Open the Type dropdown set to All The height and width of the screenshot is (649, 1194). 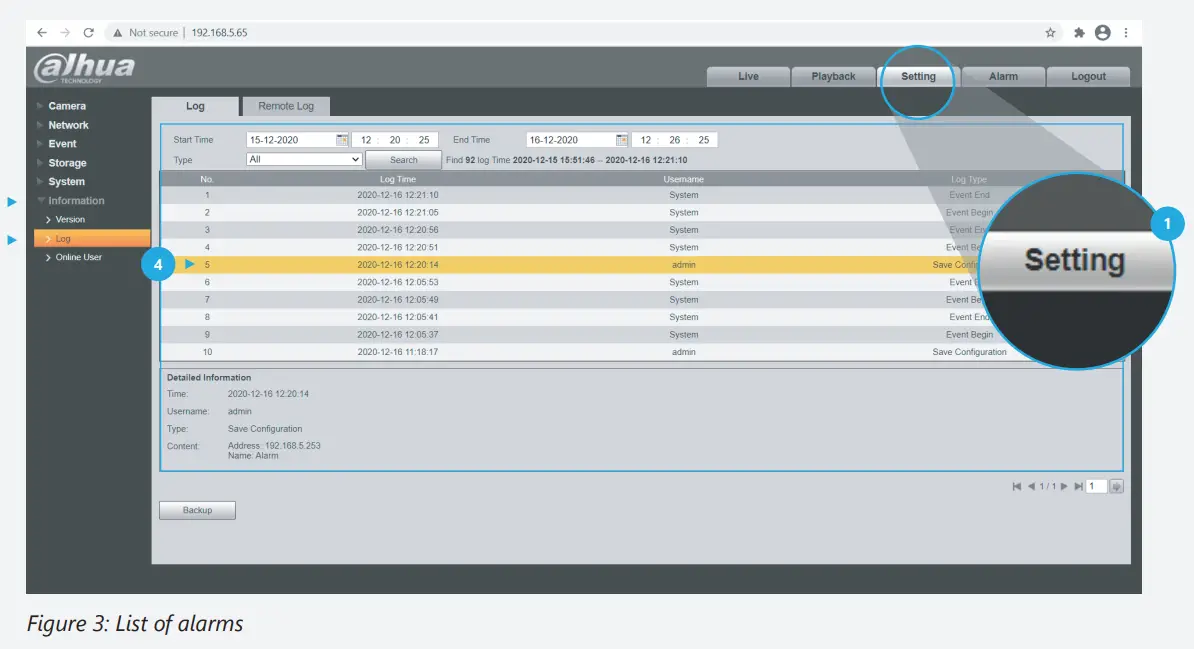click(x=304, y=159)
